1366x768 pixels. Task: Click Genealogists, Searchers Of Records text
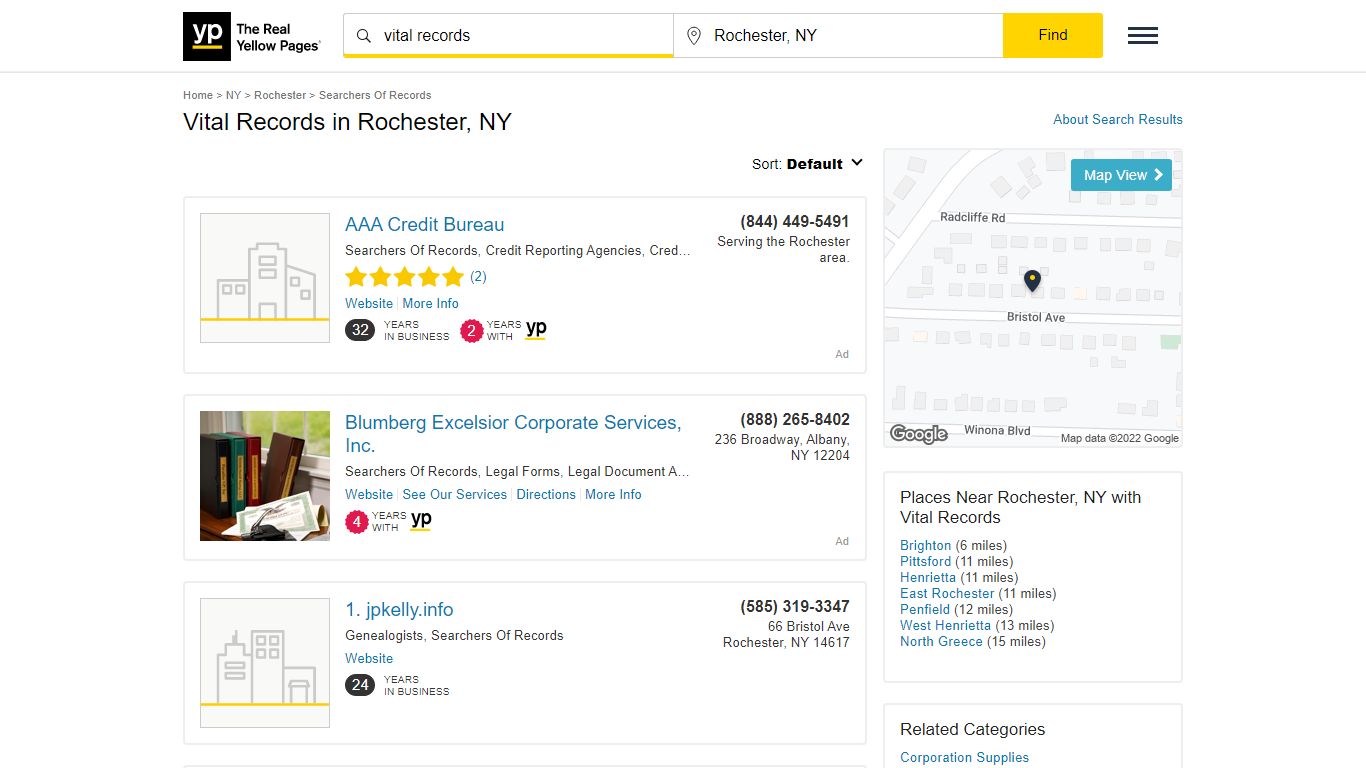pos(454,635)
